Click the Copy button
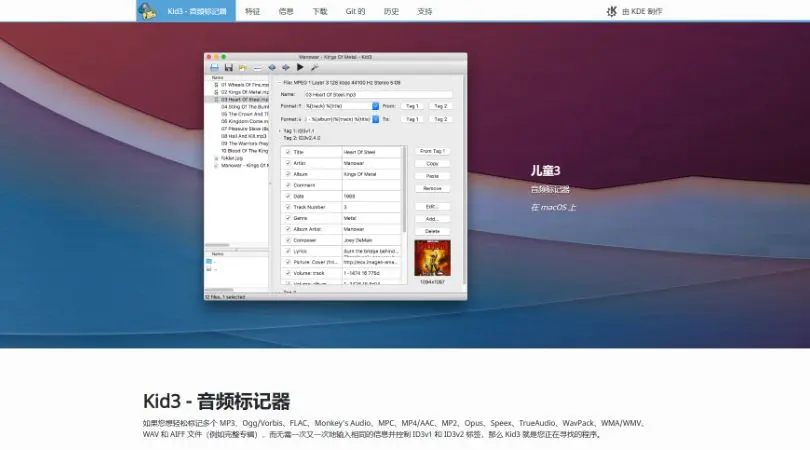Image resolution: width=810 pixels, height=450 pixels. coord(432,164)
